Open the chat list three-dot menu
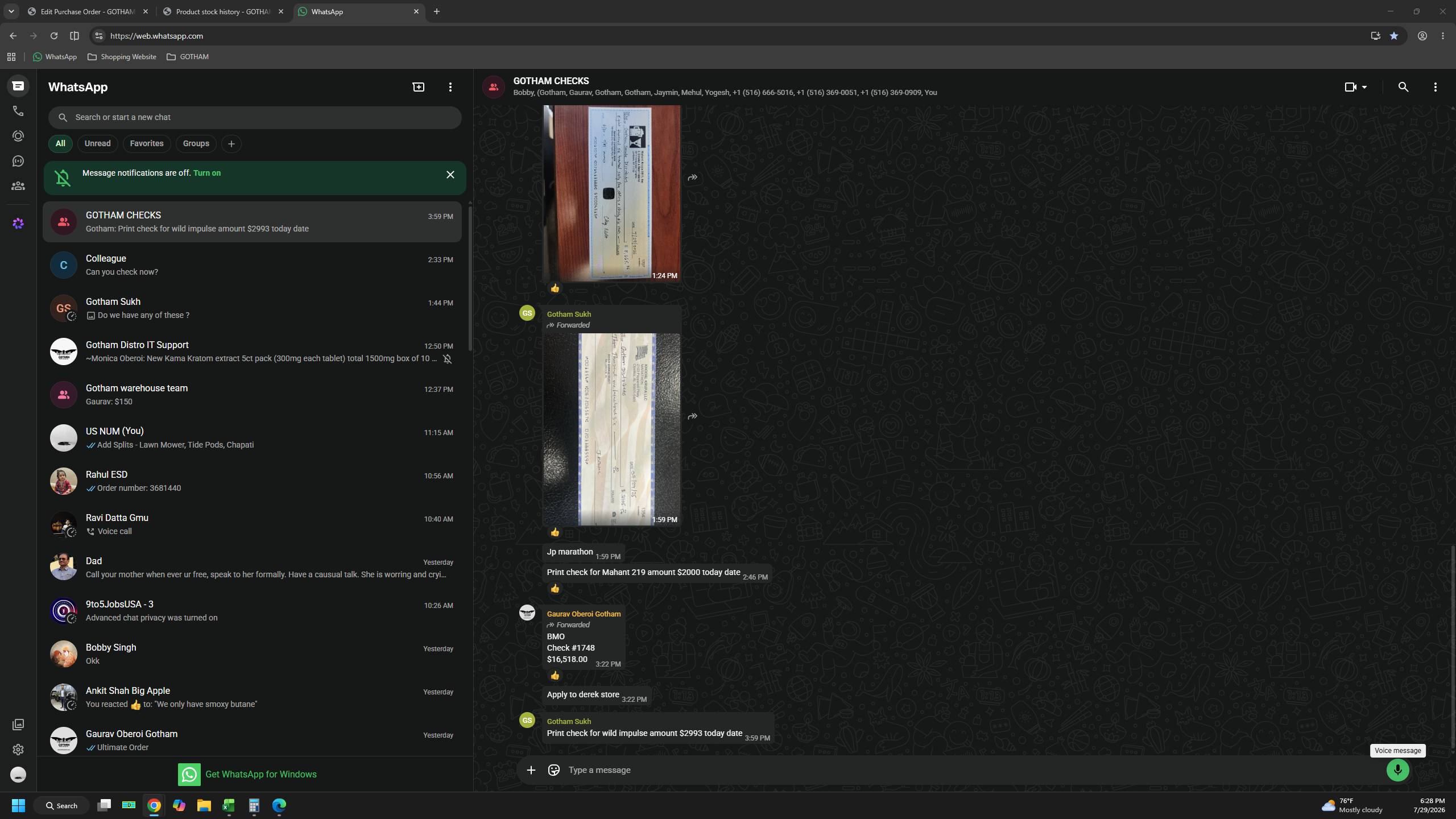The width and height of the screenshot is (1456, 819). (x=450, y=87)
